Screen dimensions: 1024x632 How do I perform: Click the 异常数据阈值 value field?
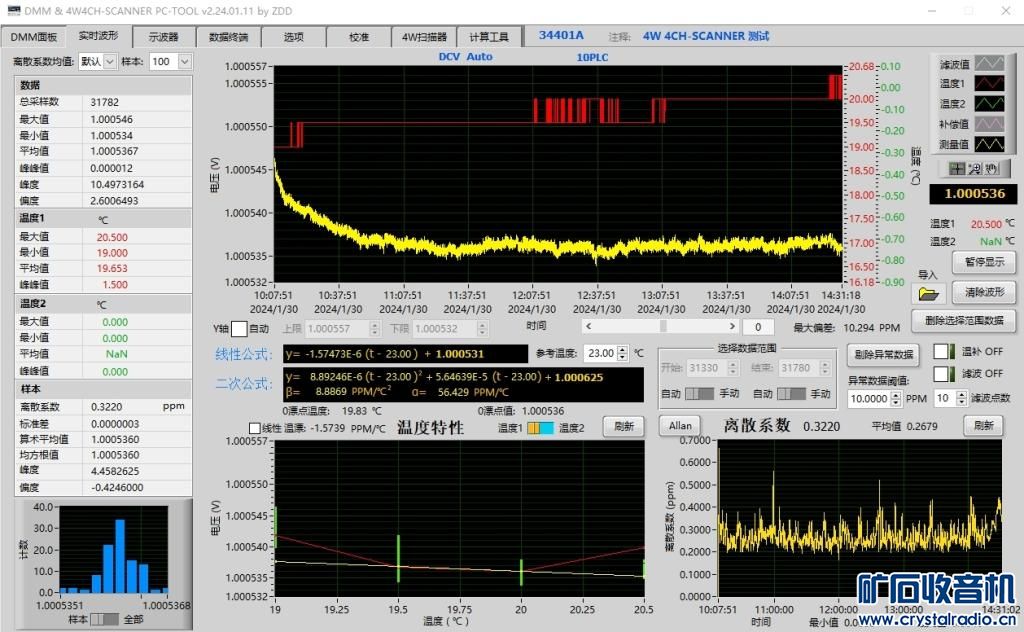click(x=869, y=398)
